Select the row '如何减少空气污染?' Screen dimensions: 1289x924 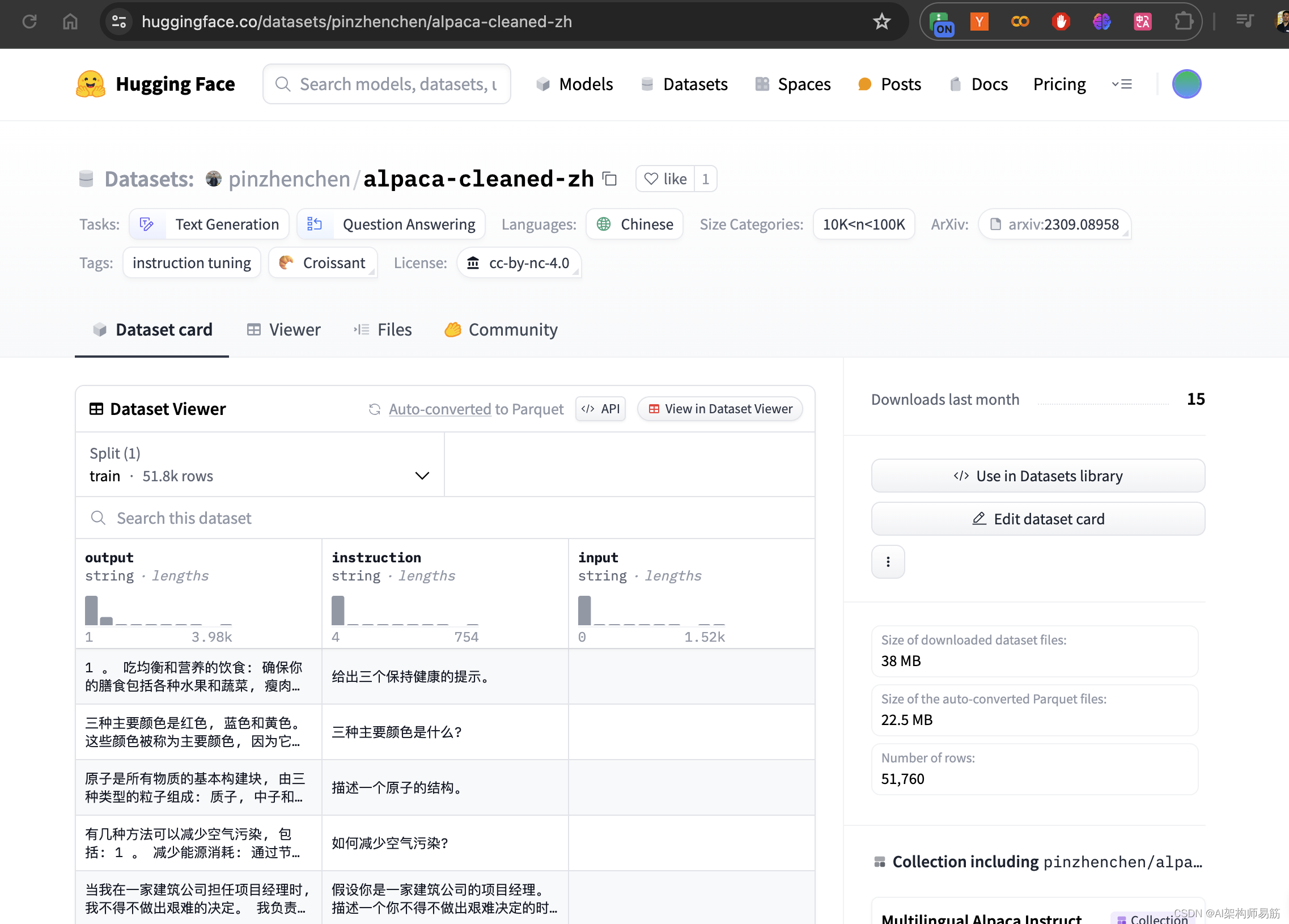click(x=445, y=844)
